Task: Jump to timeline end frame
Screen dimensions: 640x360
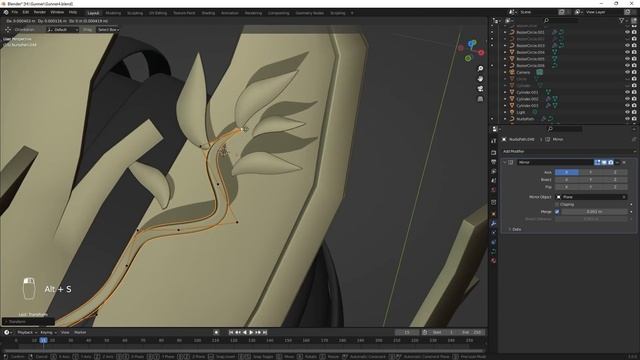Action: click(x=264, y=333)
